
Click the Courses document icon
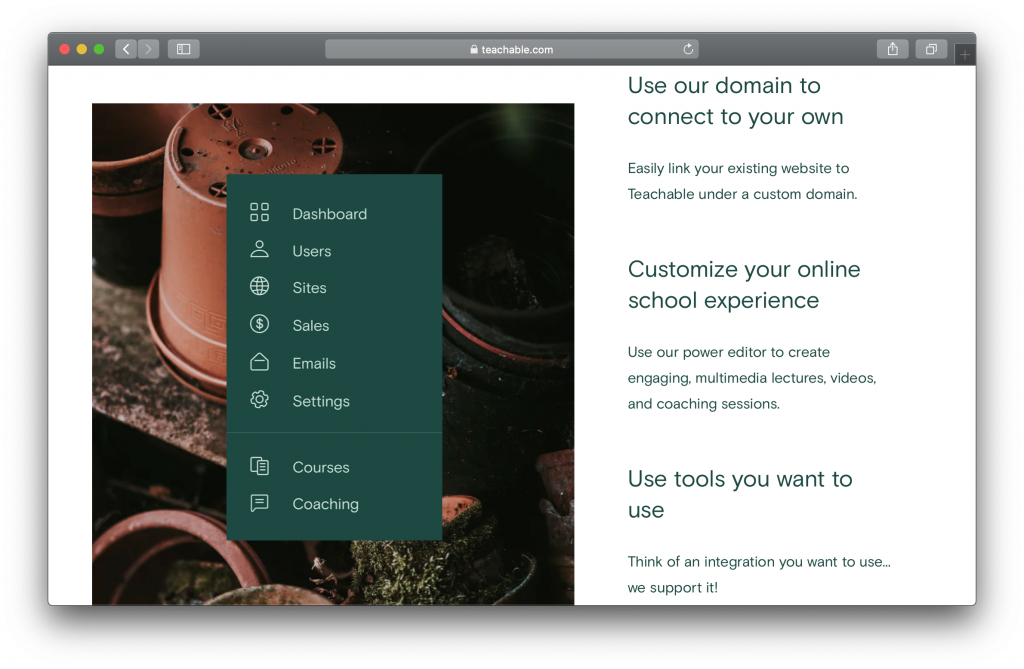point(259,466)
